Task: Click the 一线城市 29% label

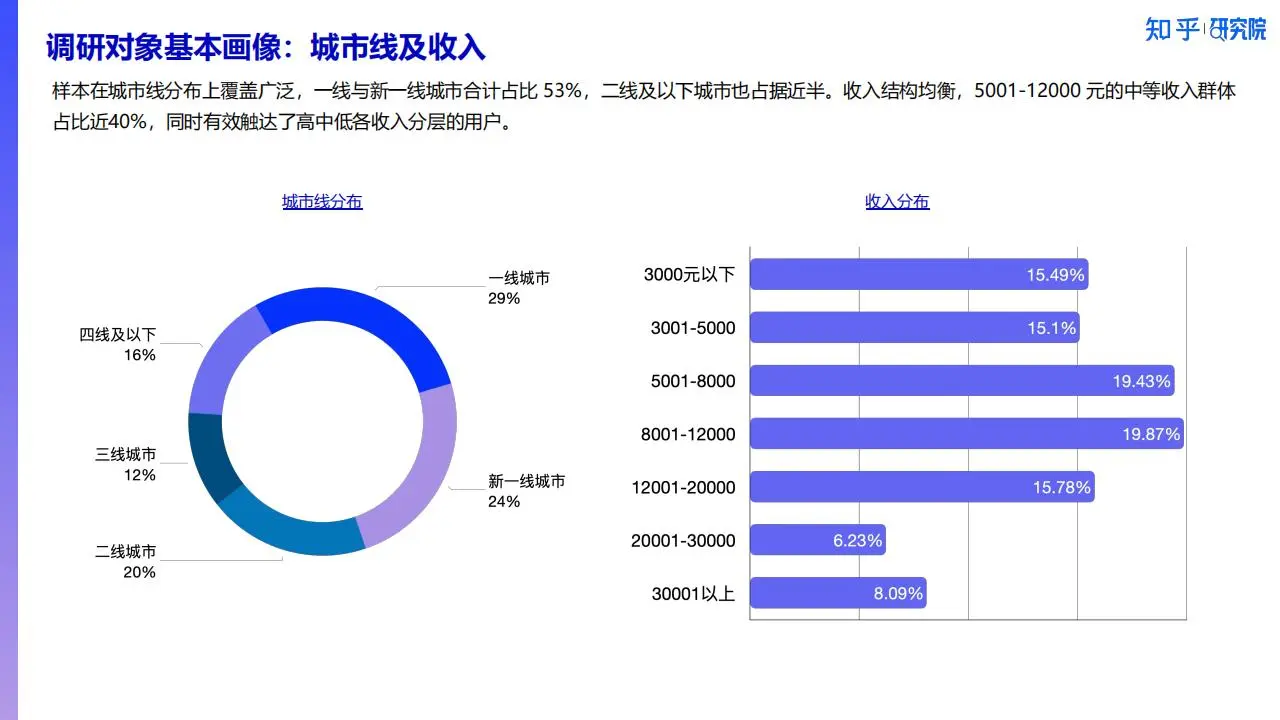Action: pos(518,288)
